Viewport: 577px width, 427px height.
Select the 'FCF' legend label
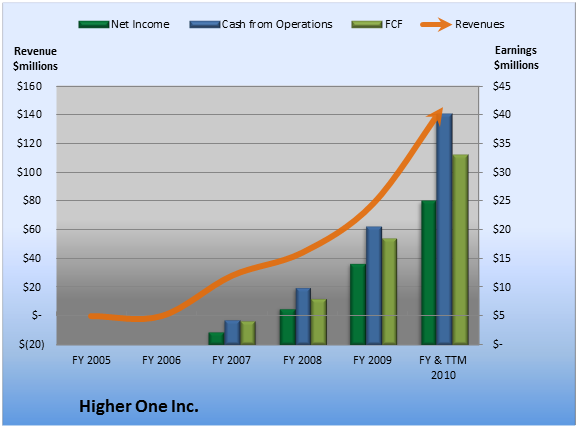(x=394, y=24)
